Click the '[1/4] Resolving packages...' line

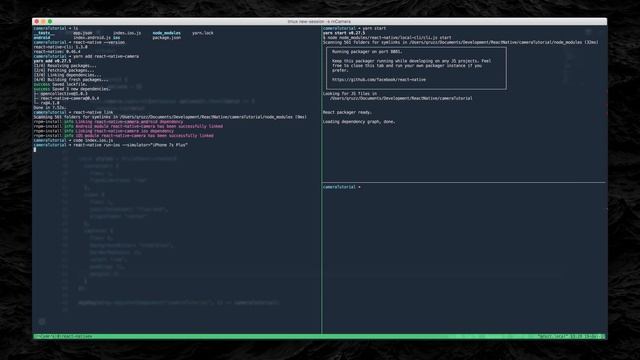point(65,66)
